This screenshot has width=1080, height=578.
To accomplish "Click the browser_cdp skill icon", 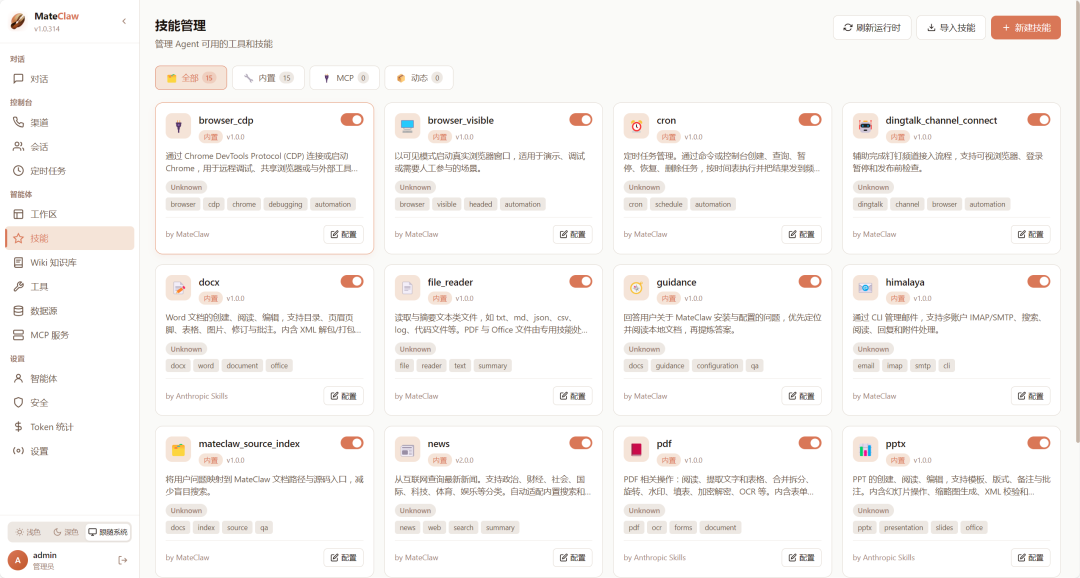I will pyautogui.click(x=179, y=126).
